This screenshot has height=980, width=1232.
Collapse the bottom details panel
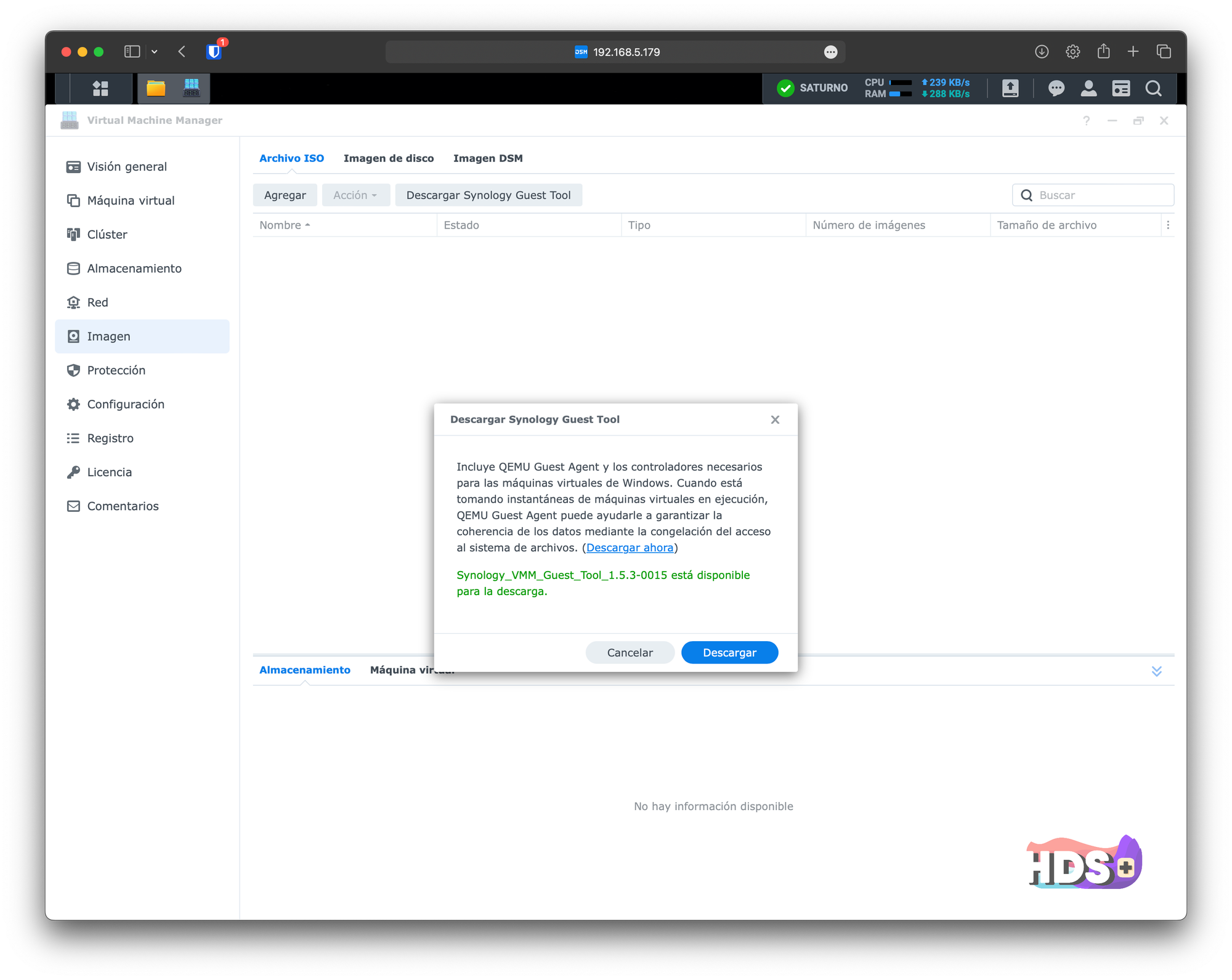1157,671
